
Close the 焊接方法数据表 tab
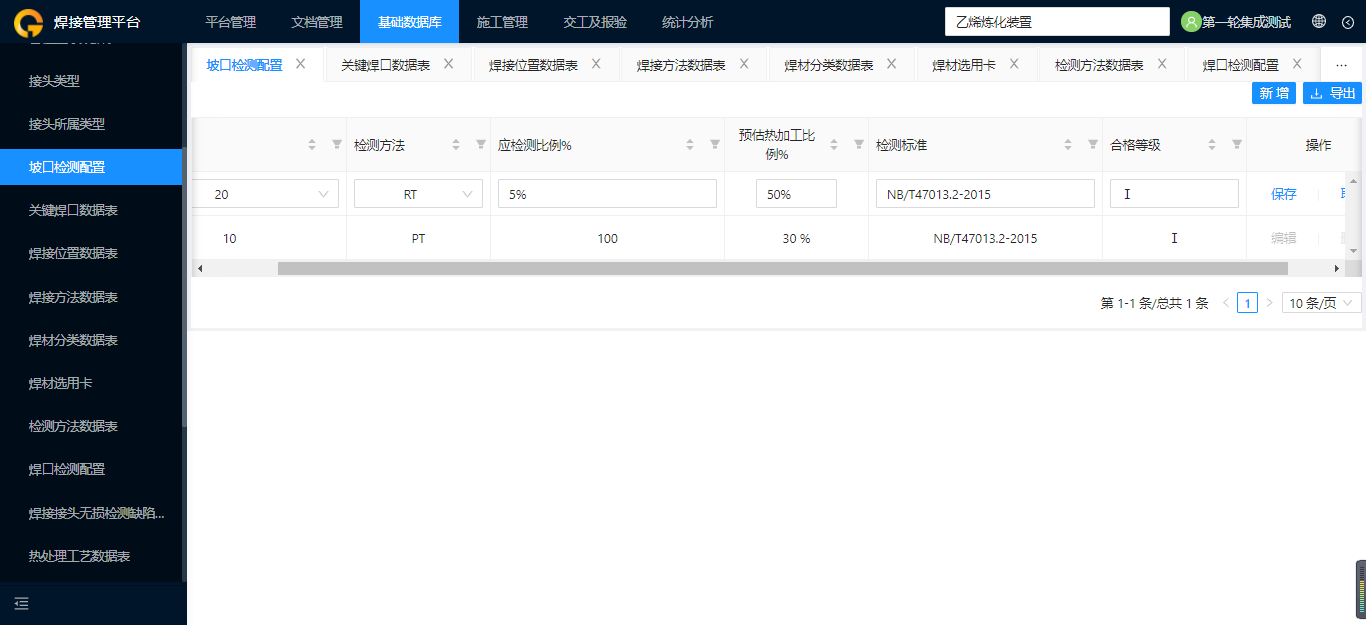[x=744, y=64]
